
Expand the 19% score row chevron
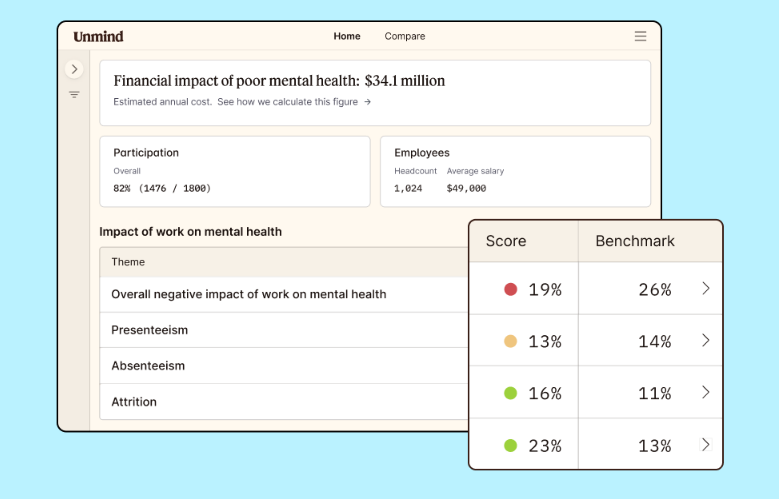pos(706,289)
